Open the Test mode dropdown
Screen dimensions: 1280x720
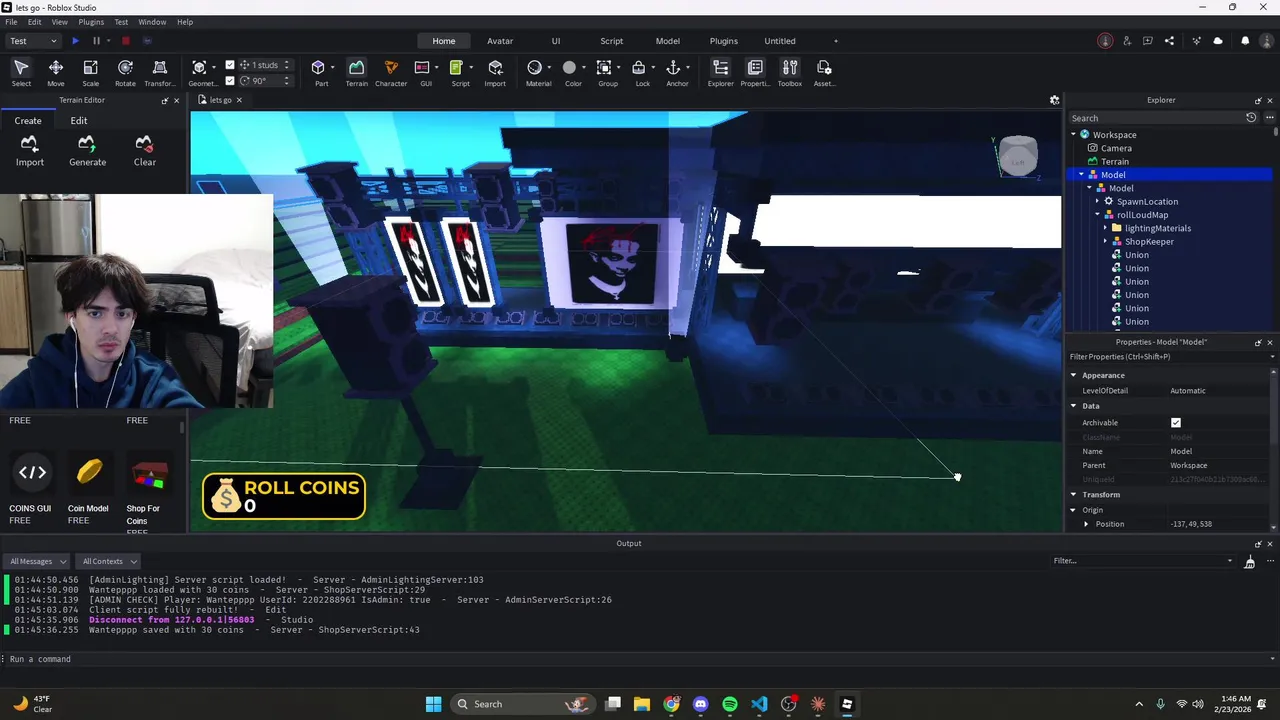pos(33,41)
